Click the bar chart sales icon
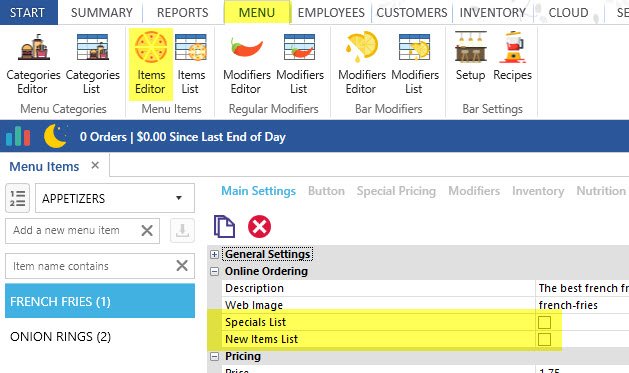Screen dimensions: 629x373 18,136
